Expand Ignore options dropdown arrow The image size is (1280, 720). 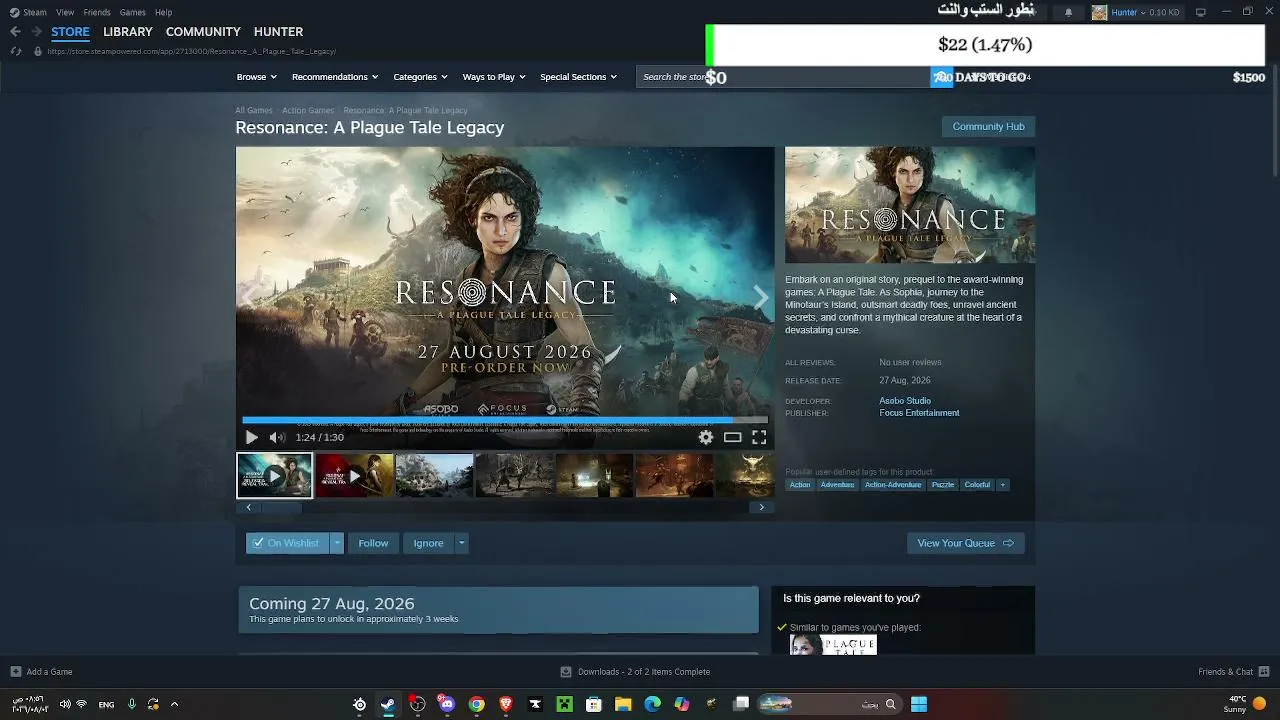pos(461,543)
